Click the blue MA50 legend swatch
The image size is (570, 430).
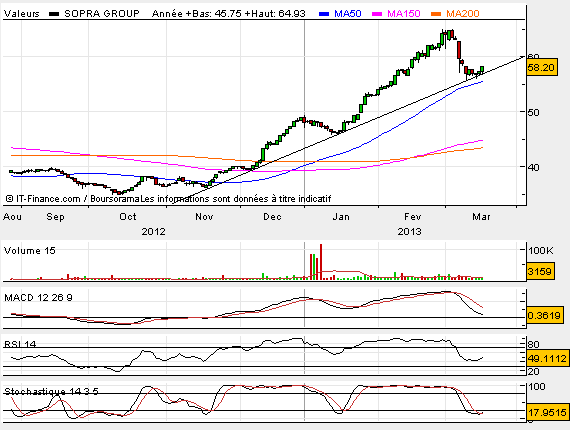[x=324, y=14]
